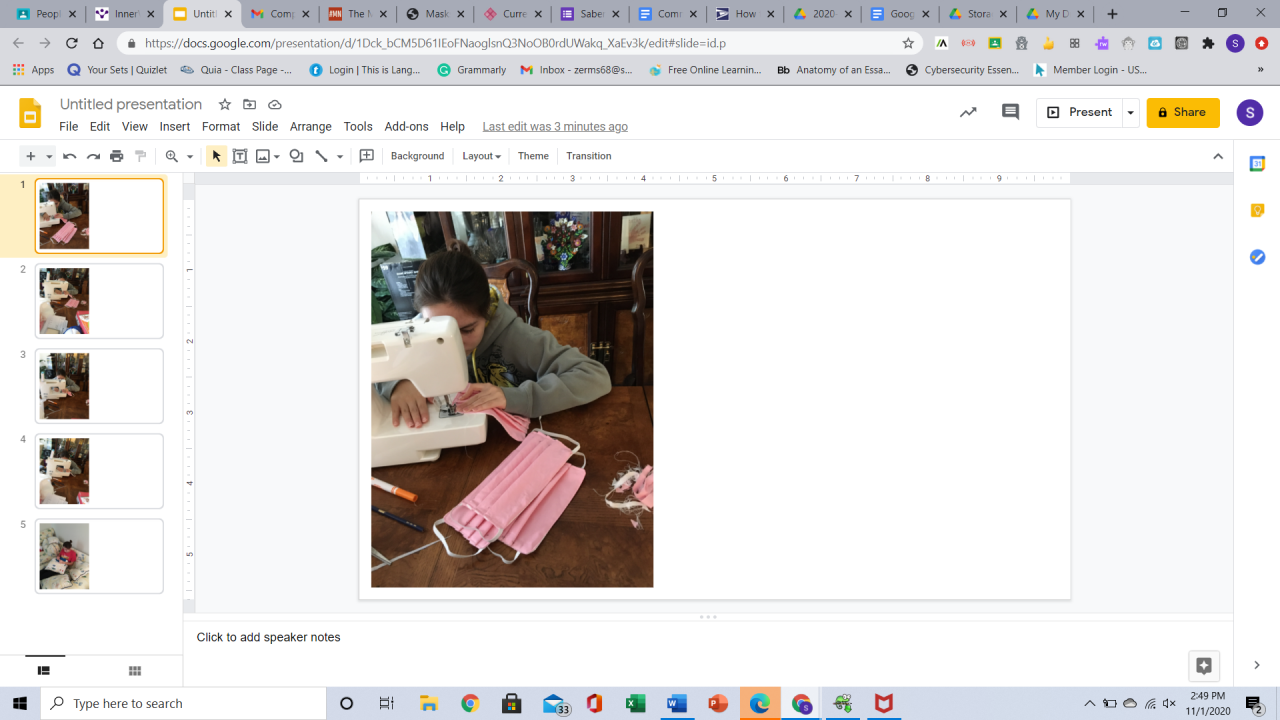Add a comment from the toolbar
1280x720 pixels.
pyautogui.click(x=367, y=156)
